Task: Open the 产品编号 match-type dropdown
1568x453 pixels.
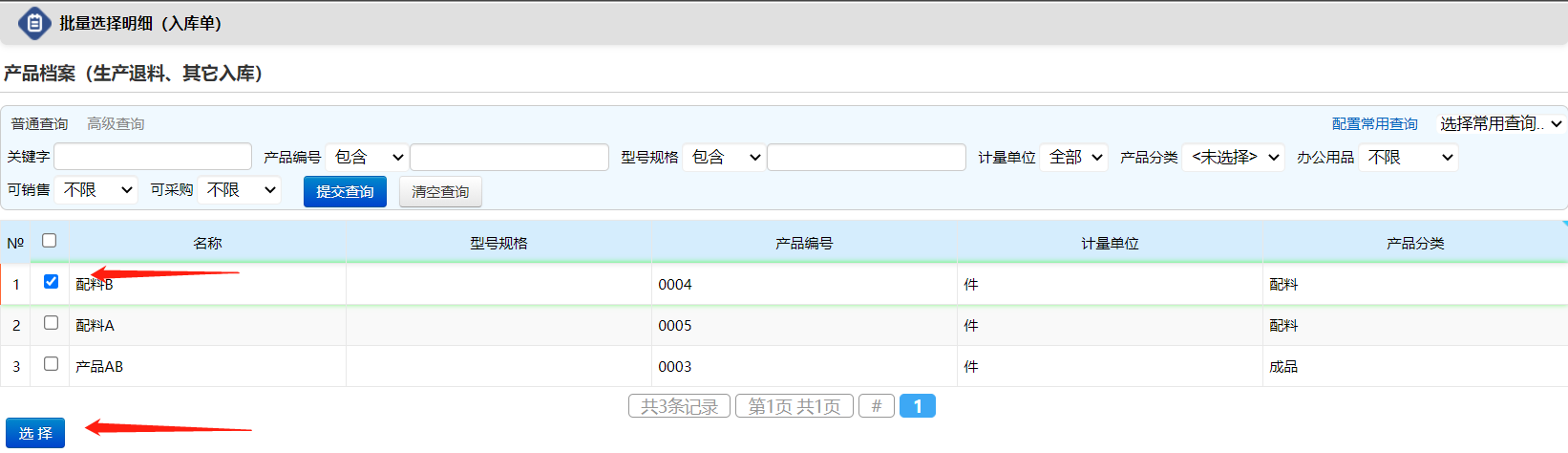Action: pos(368,158)
